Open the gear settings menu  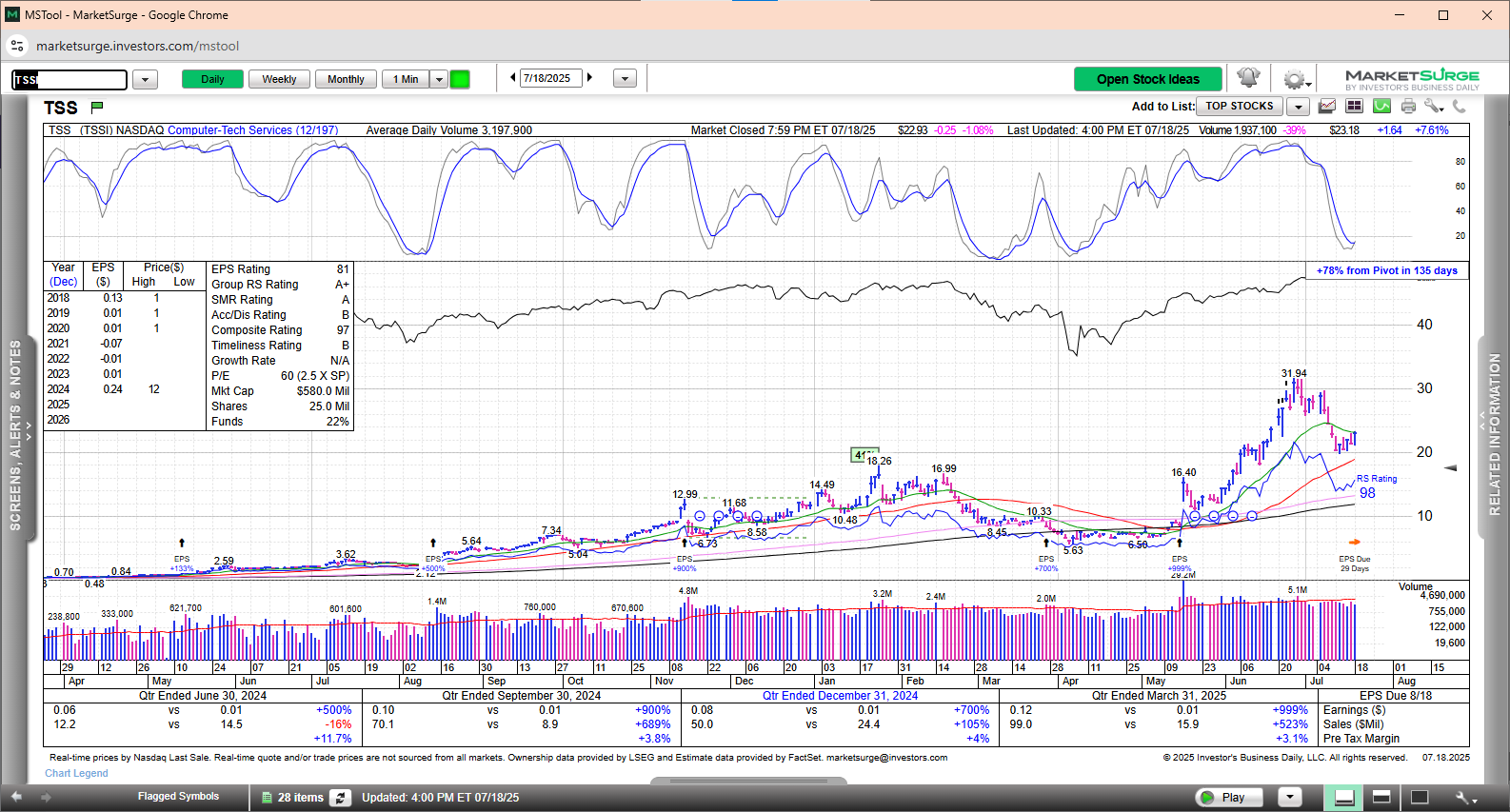click(1295, 79)
